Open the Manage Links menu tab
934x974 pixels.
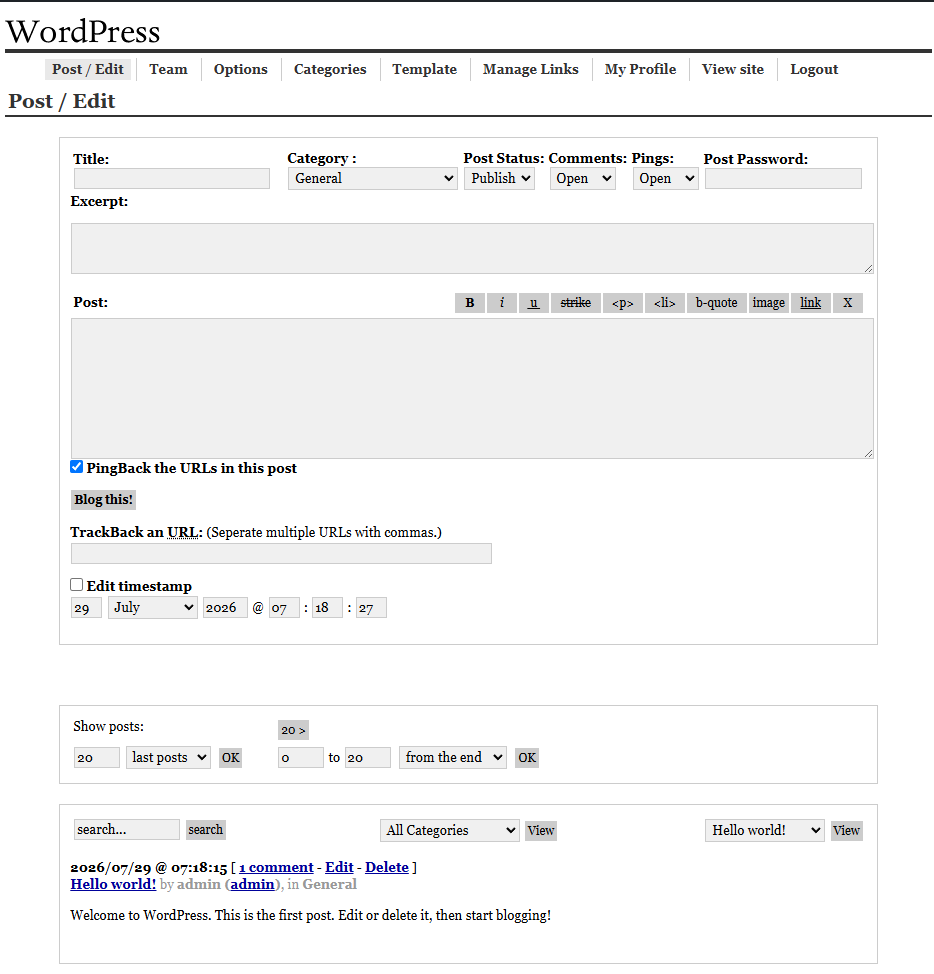530,69
